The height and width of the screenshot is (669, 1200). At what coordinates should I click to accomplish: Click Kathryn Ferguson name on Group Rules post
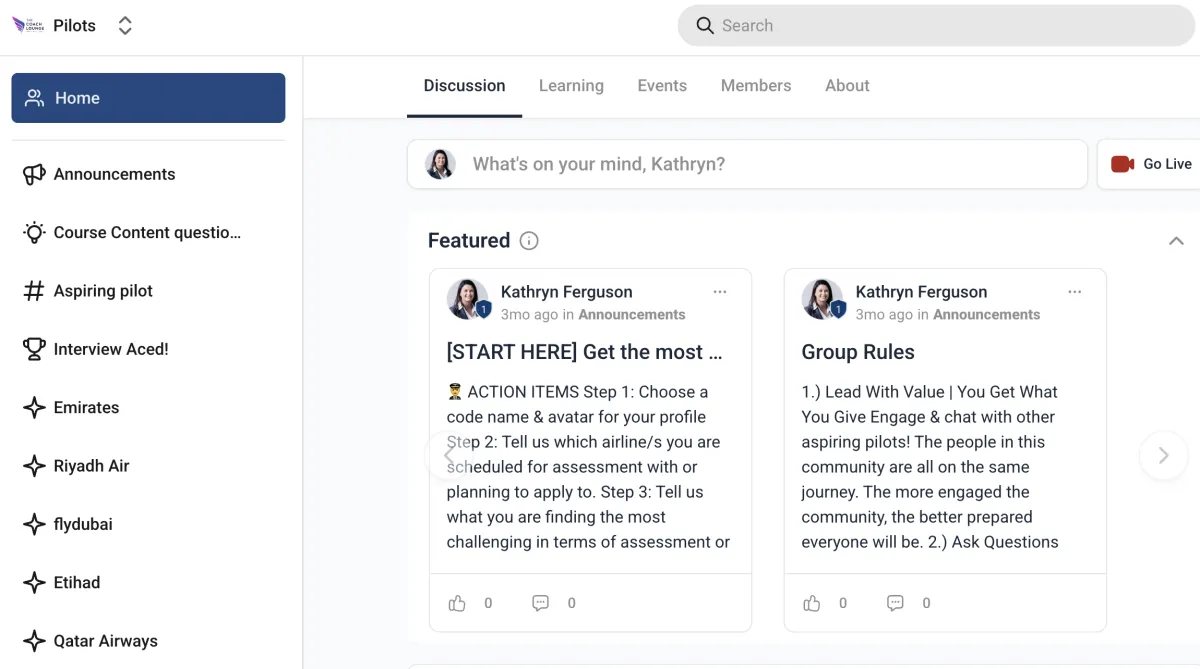click(x=921, y=292)
